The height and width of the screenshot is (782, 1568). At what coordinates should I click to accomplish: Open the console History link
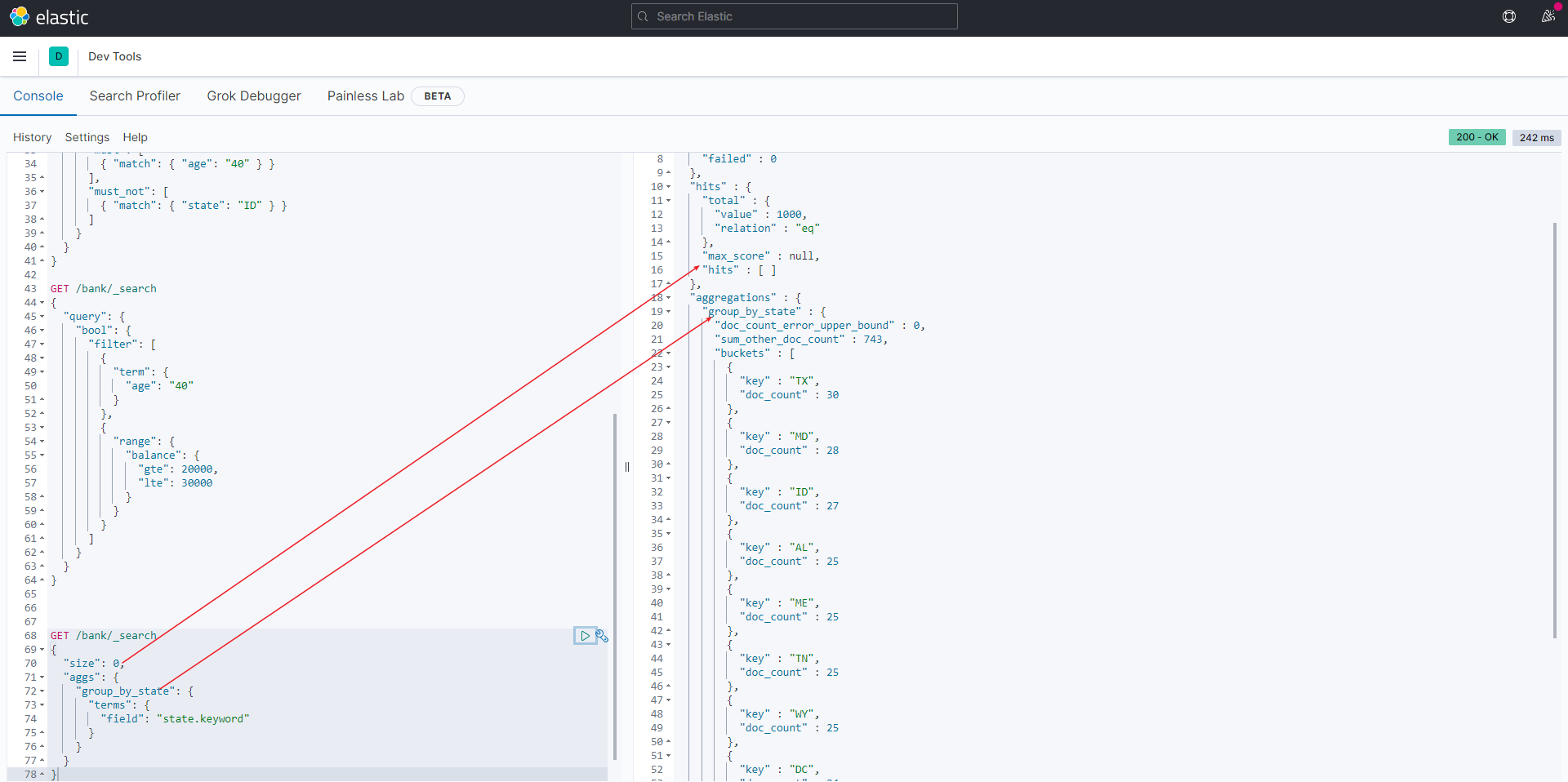32,137
